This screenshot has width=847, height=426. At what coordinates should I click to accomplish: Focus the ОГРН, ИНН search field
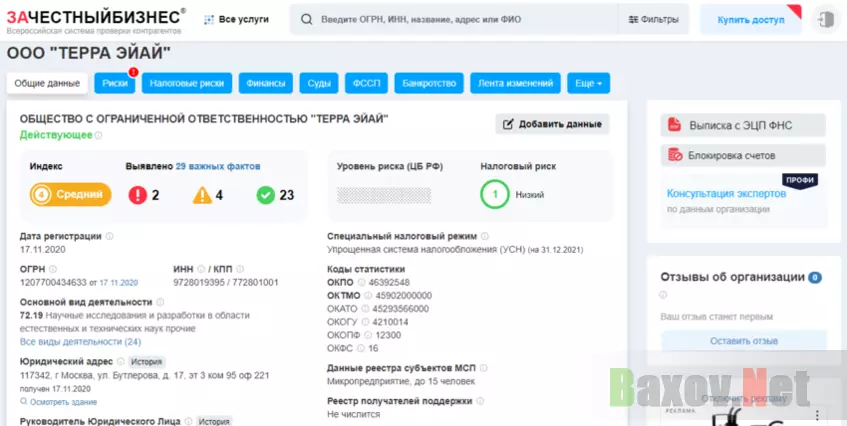[x=454, y=19]
